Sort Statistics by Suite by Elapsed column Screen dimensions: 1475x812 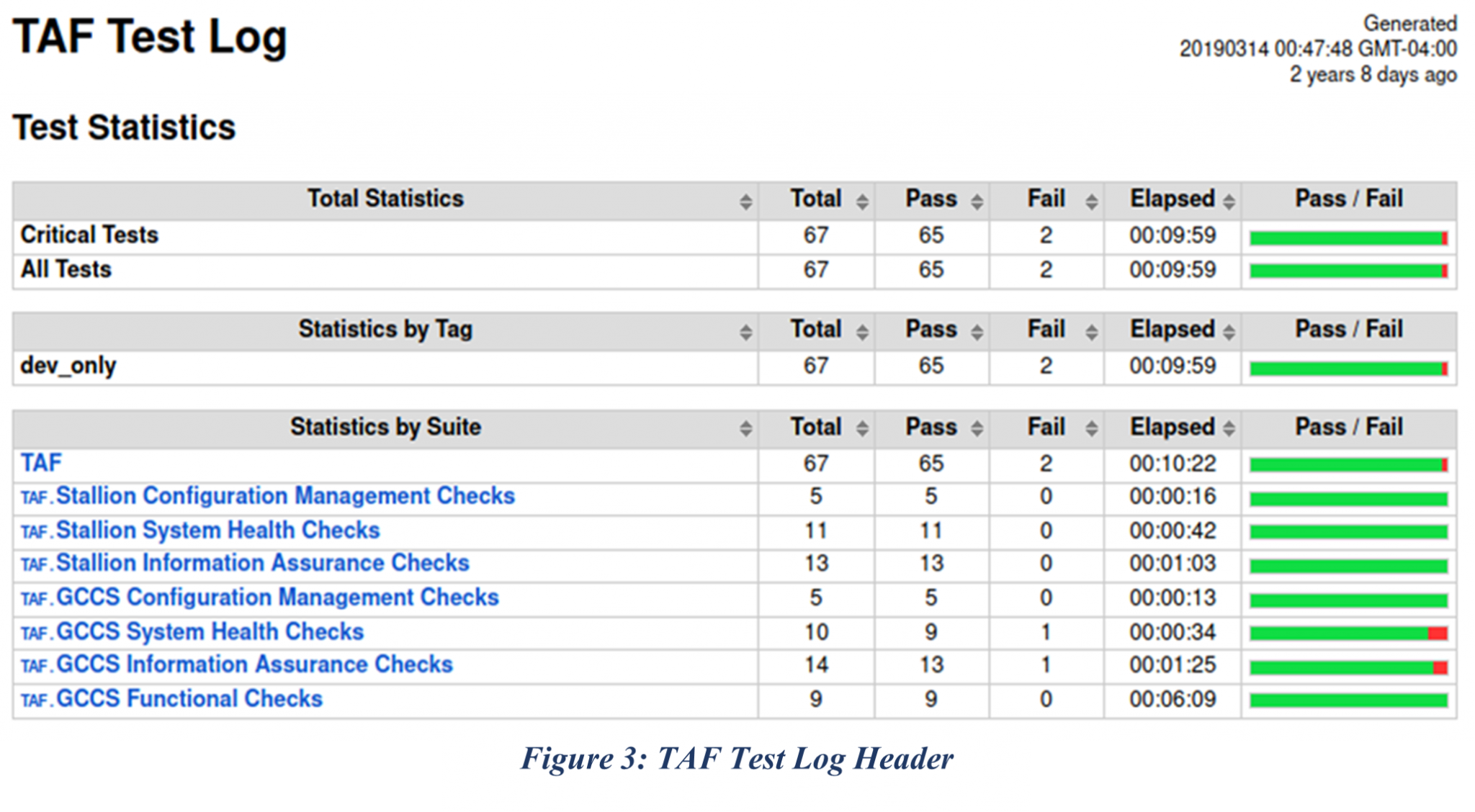(1229, 429)
